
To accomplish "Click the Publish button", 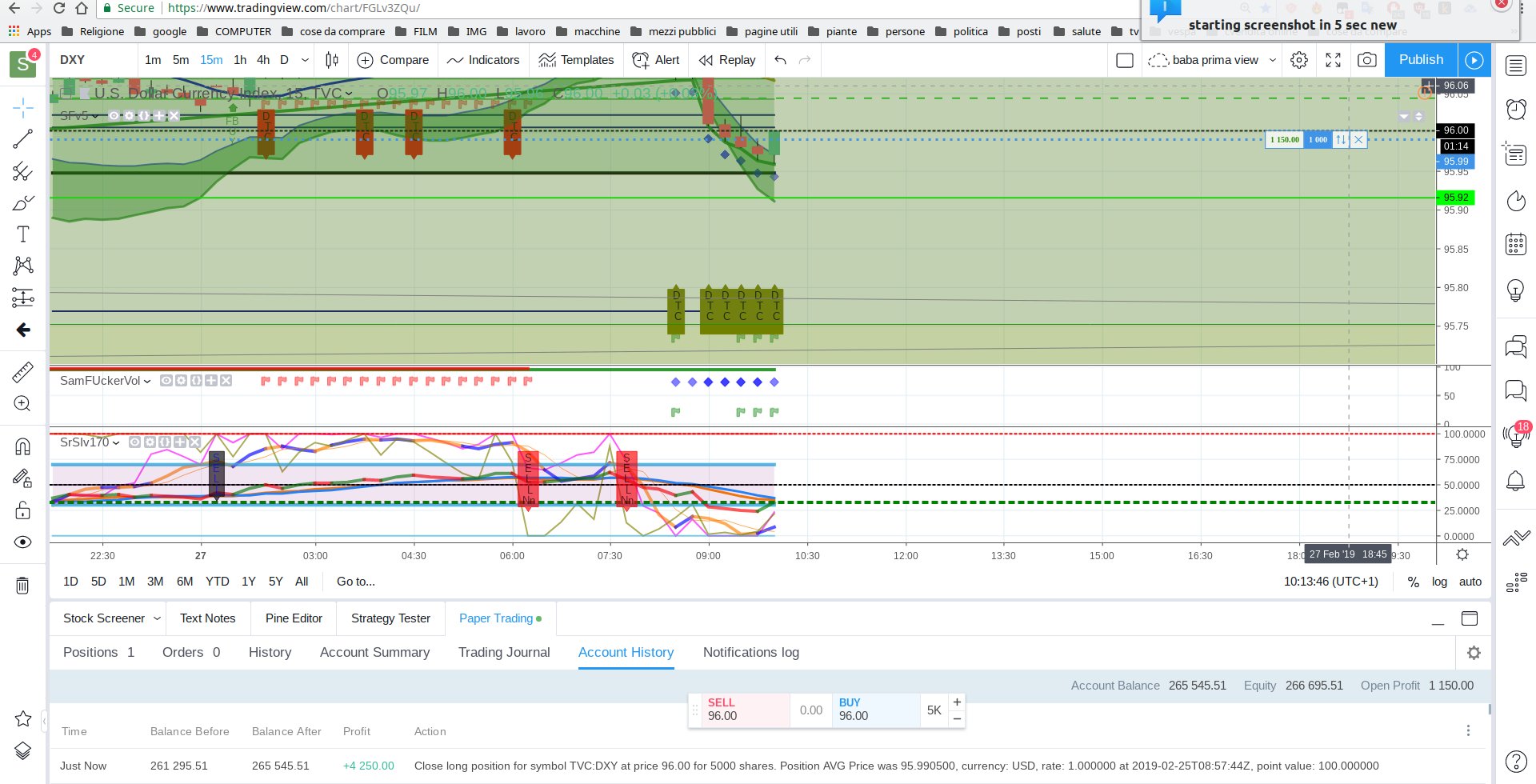I will tap(1421, 60).
